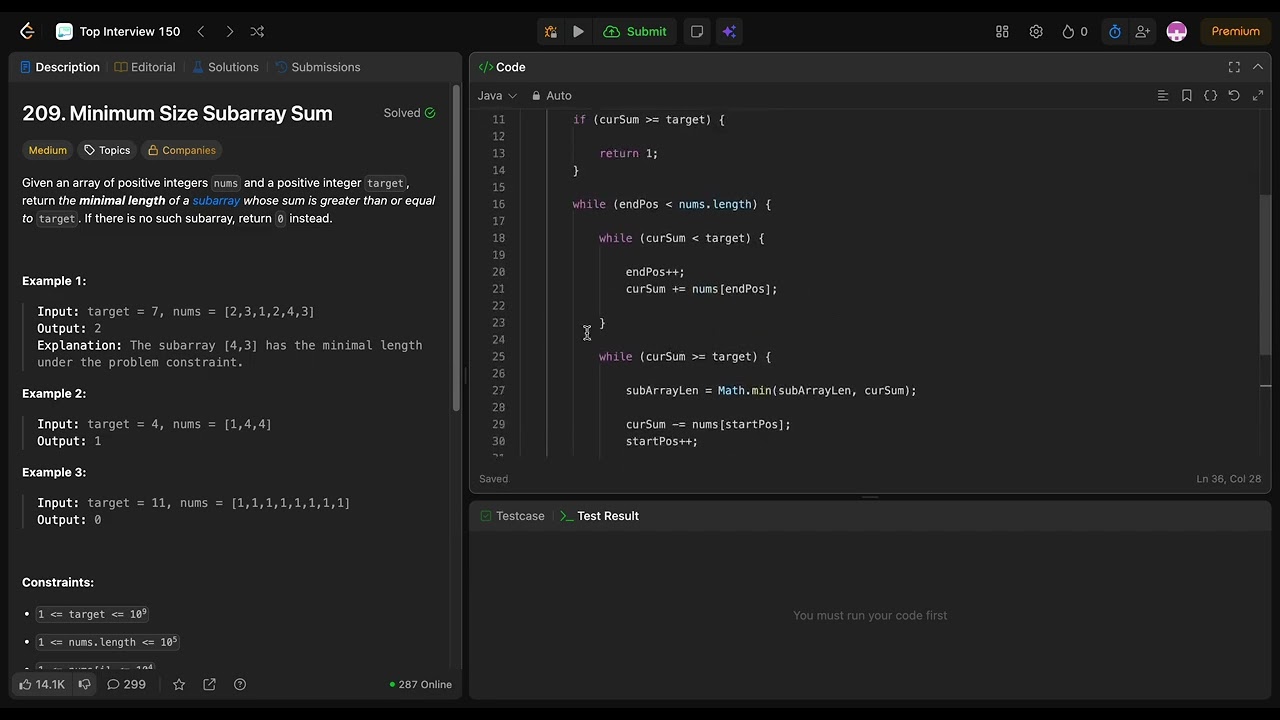The image size is (1280, 720).
Task: Open settings gear icon
Action: pyautogui.click(x=1036, y=31)
